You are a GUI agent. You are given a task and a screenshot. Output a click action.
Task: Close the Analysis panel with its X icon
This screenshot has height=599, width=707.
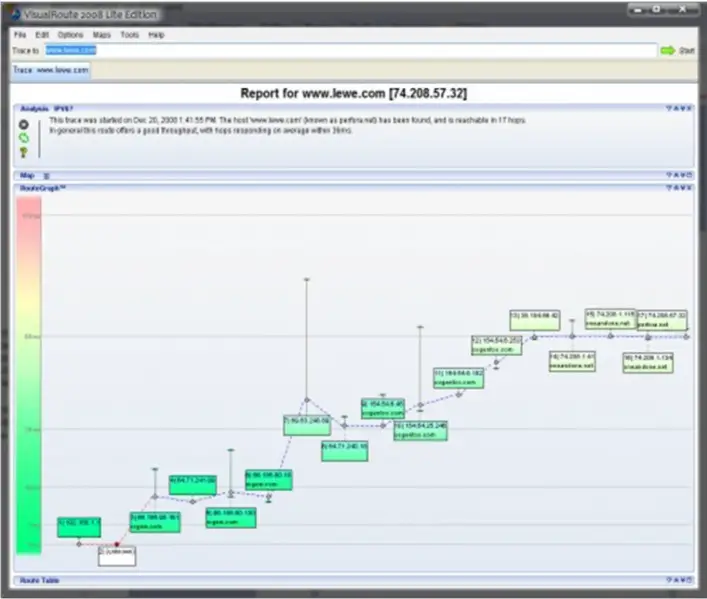[689, 108]
